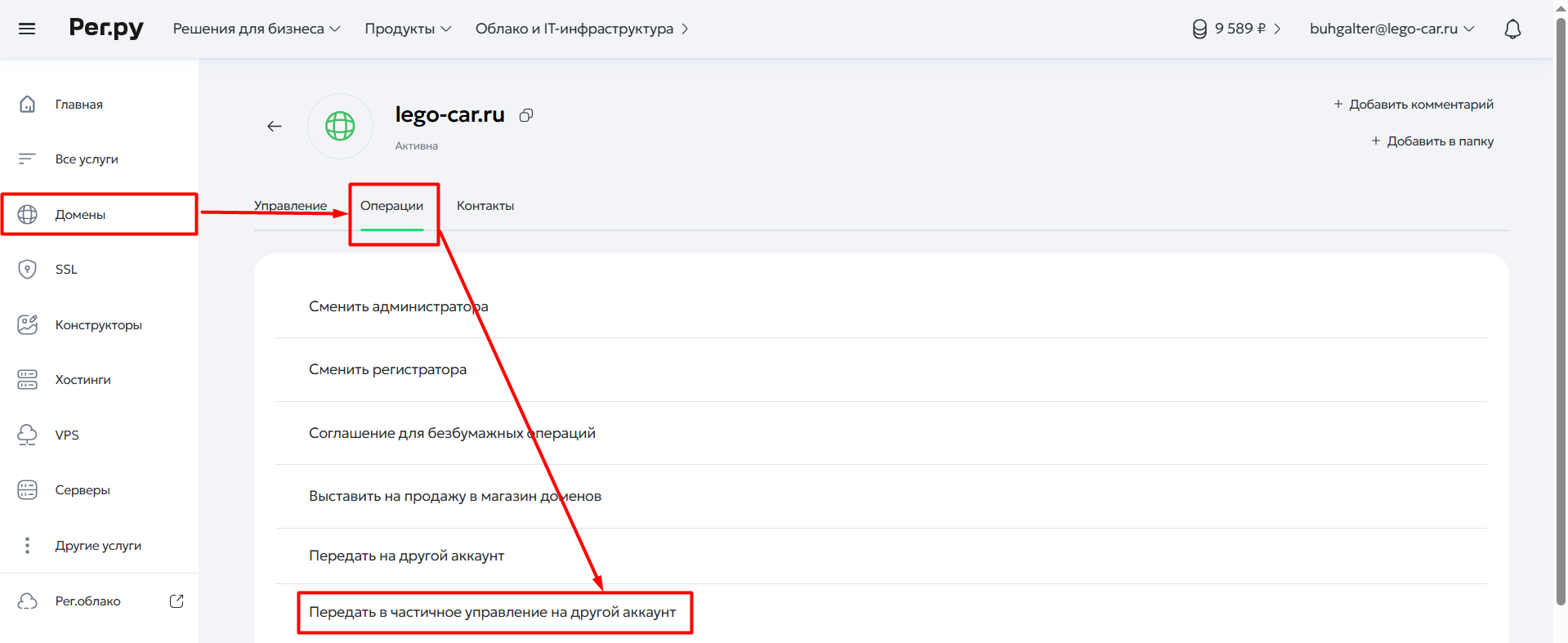Click Конструкторы sidebar icon
Image resolution: width=1568 pixels, height=643 pixels.
pos(27,324)
